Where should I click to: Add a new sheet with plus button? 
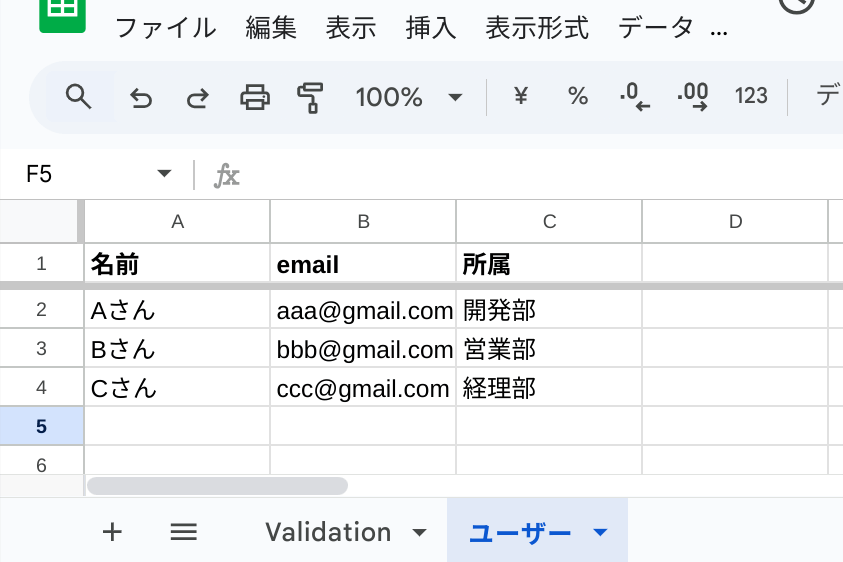[112, 532]
